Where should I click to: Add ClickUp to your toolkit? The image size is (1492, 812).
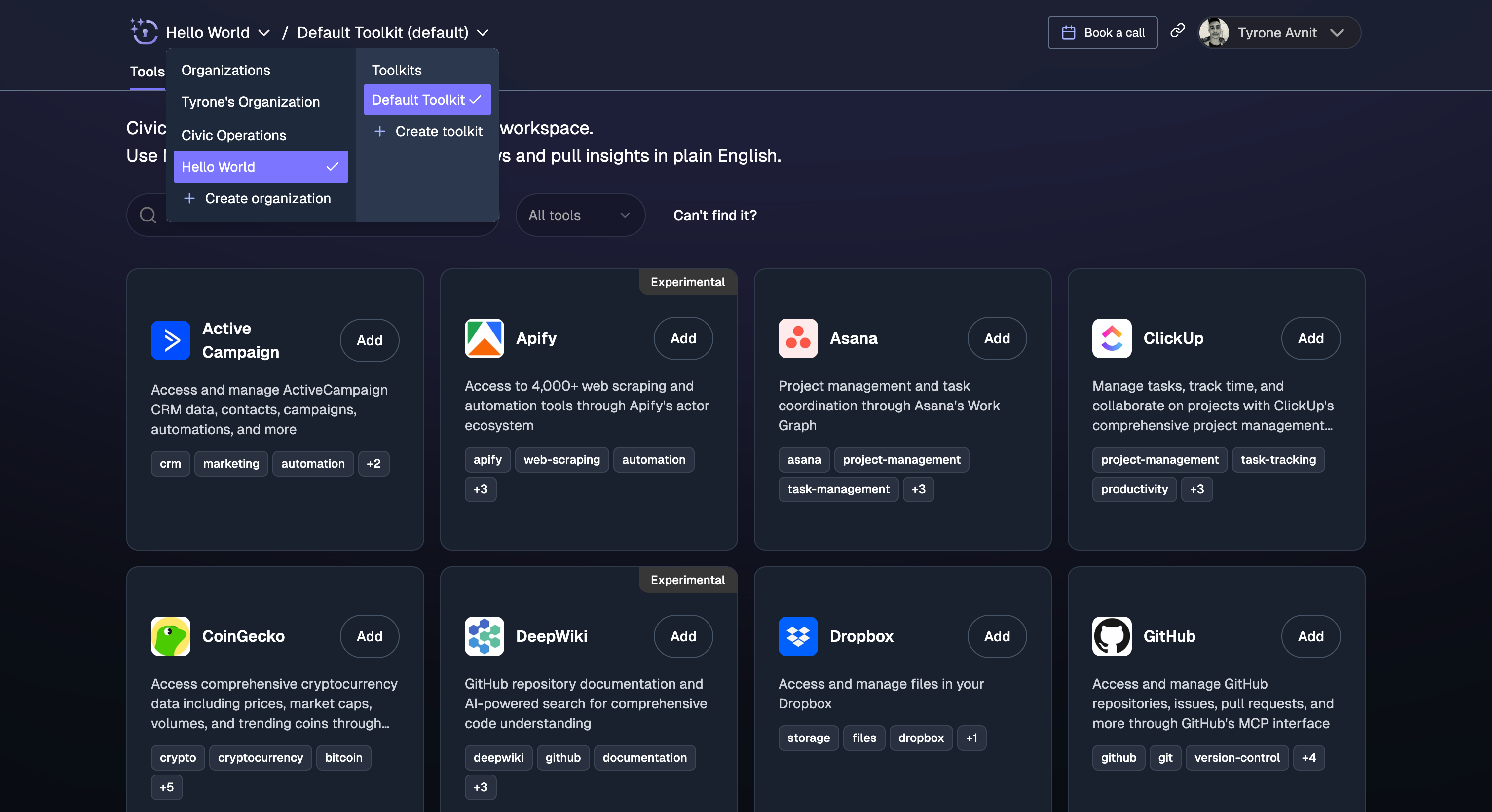pos(1310,338)
